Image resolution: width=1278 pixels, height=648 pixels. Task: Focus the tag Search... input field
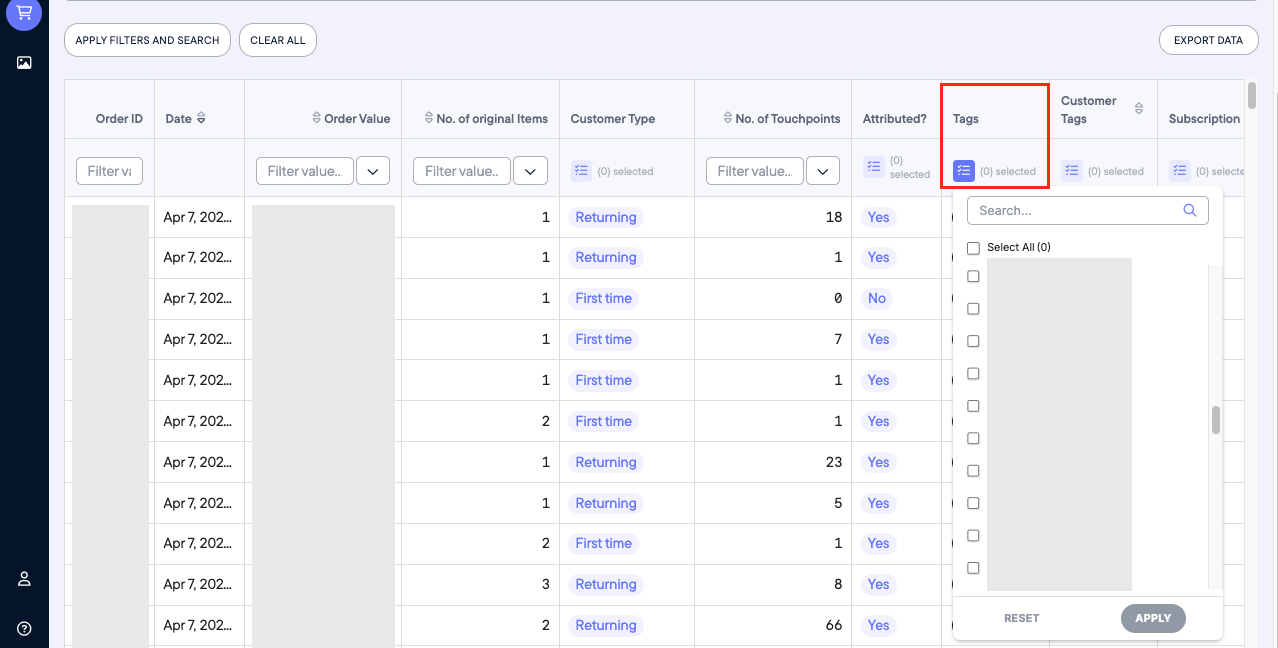point(1088,210)
